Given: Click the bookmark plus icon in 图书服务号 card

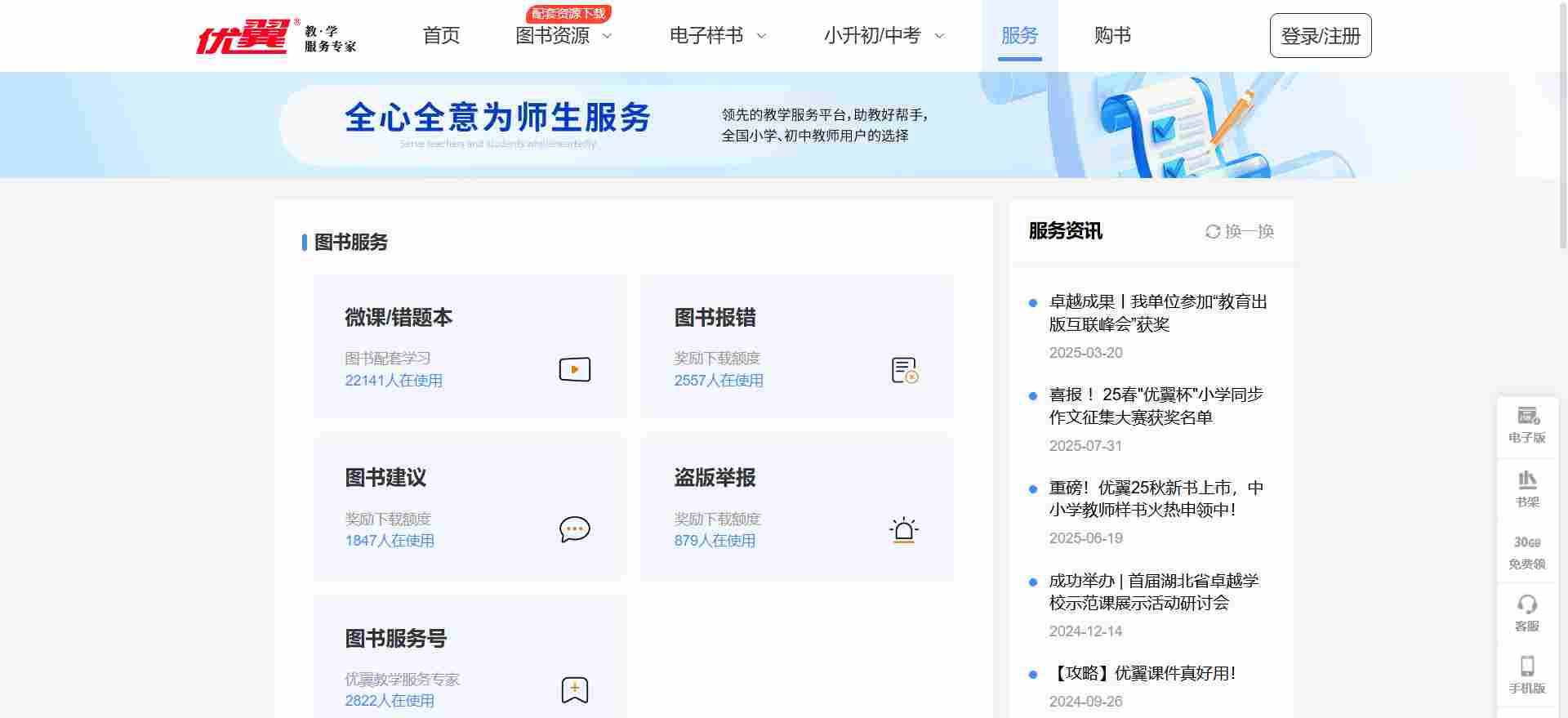Looking at the screenshot, I should (x=574, y=690).
